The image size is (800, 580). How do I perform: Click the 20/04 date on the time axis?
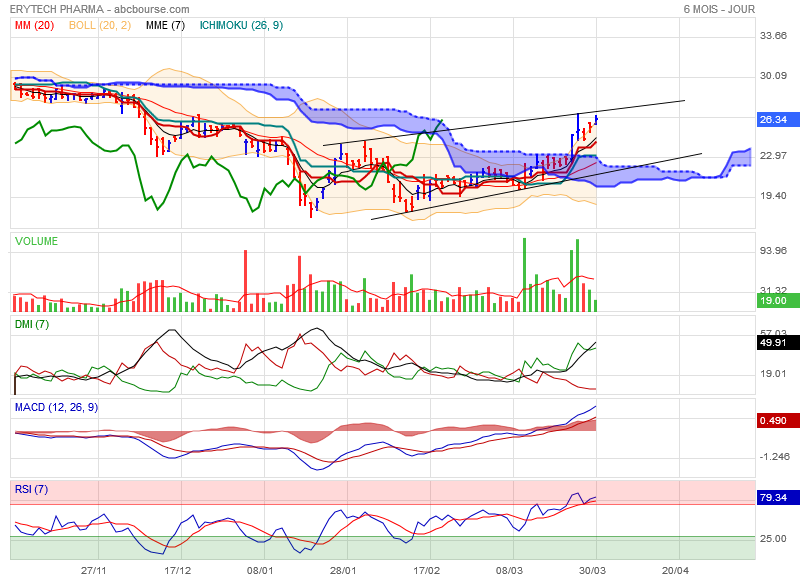[675, 570]
